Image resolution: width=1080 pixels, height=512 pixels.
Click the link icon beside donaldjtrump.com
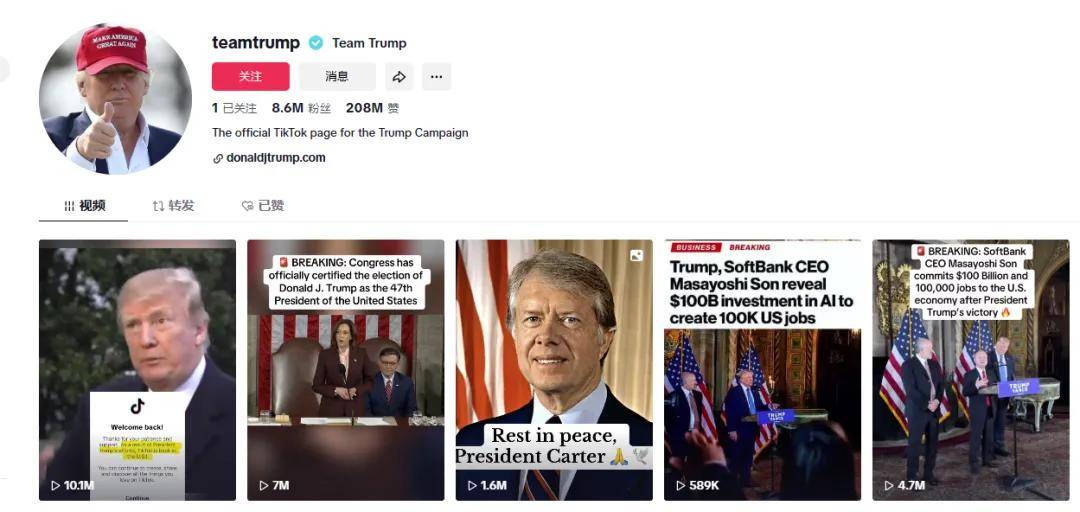(218, 158)
